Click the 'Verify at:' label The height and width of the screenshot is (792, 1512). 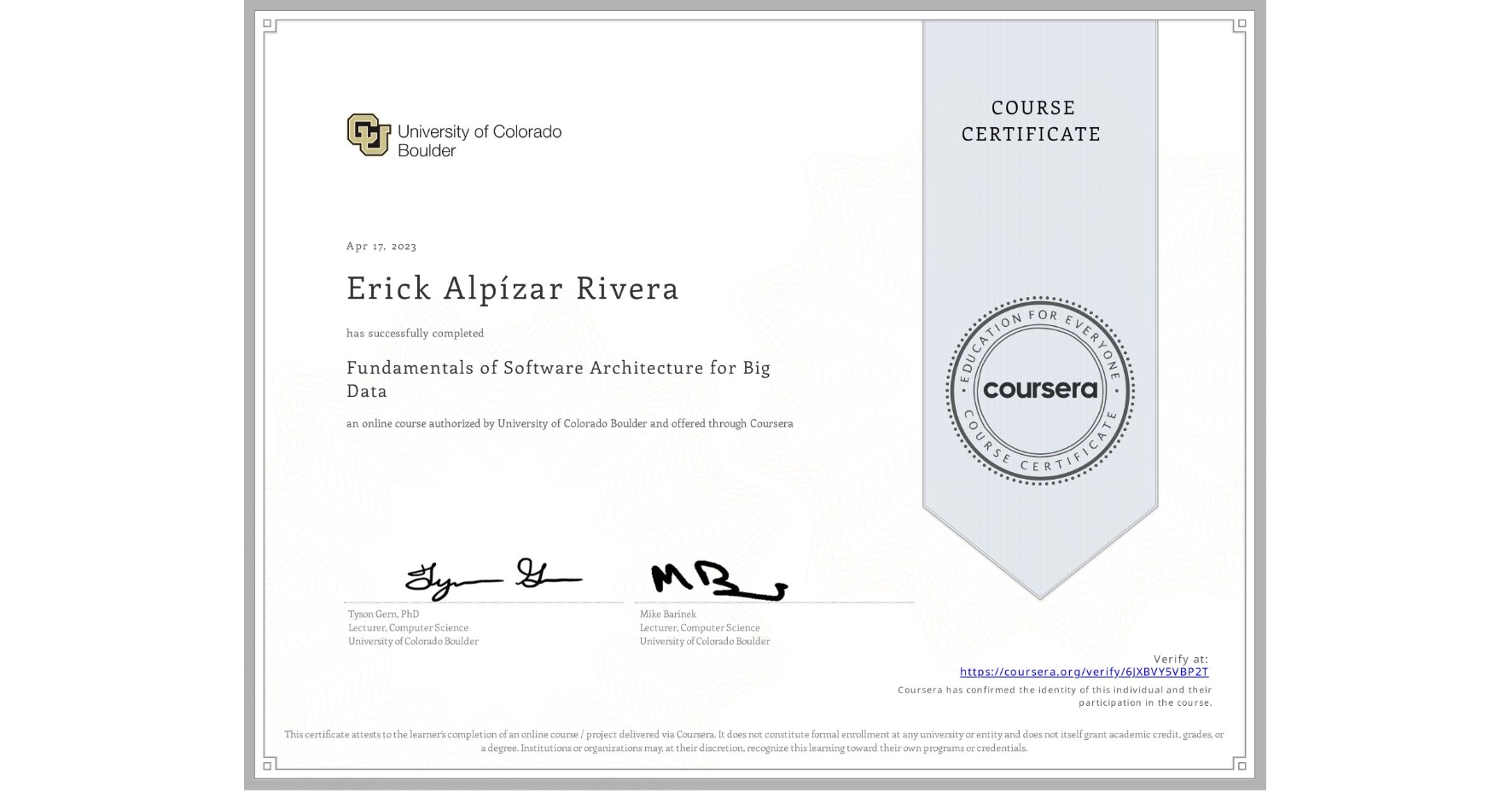1181,659
